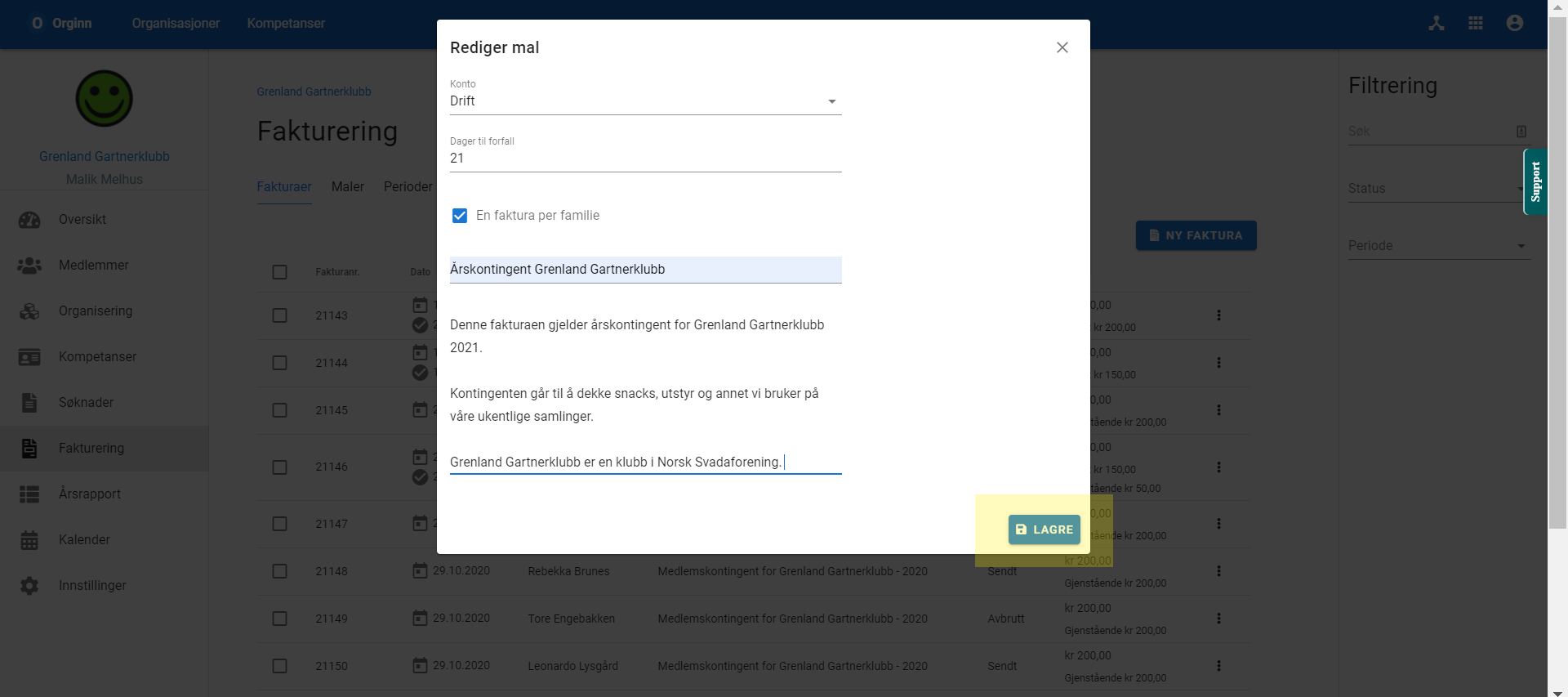Click the template description text area
This screenshot has width=1568, height=697.
(x=645, y=393)
